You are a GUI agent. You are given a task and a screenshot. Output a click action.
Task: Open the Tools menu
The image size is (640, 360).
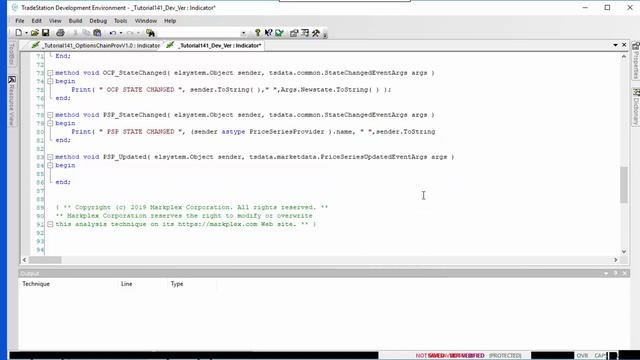120,21
